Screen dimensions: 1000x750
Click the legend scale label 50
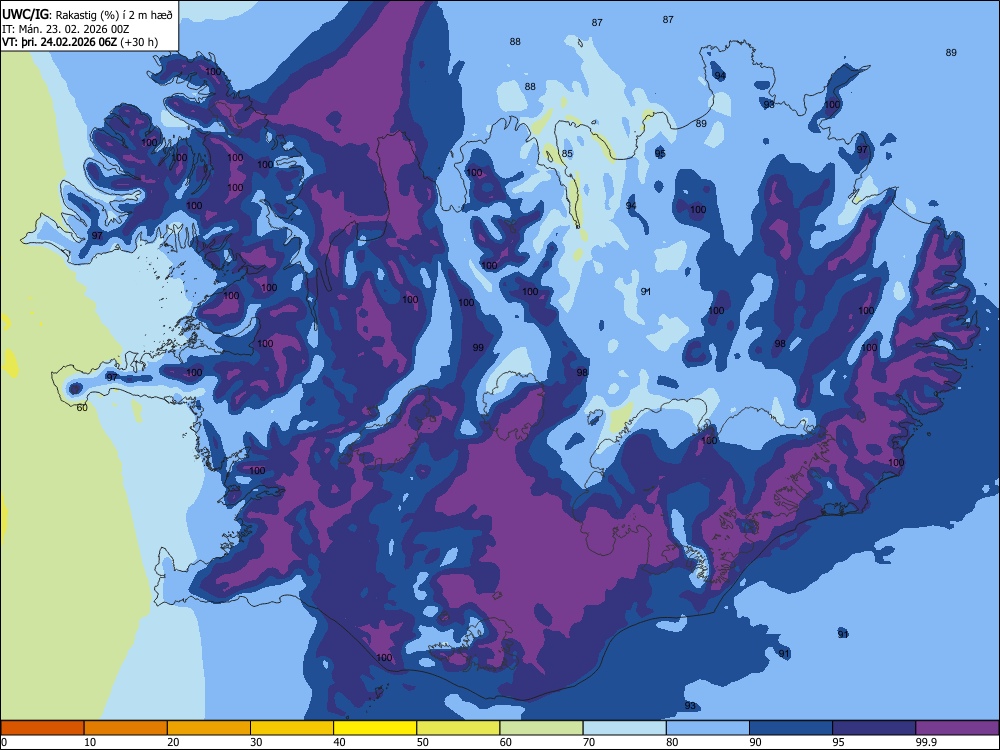pyautogui.click(x=423, y=742)
